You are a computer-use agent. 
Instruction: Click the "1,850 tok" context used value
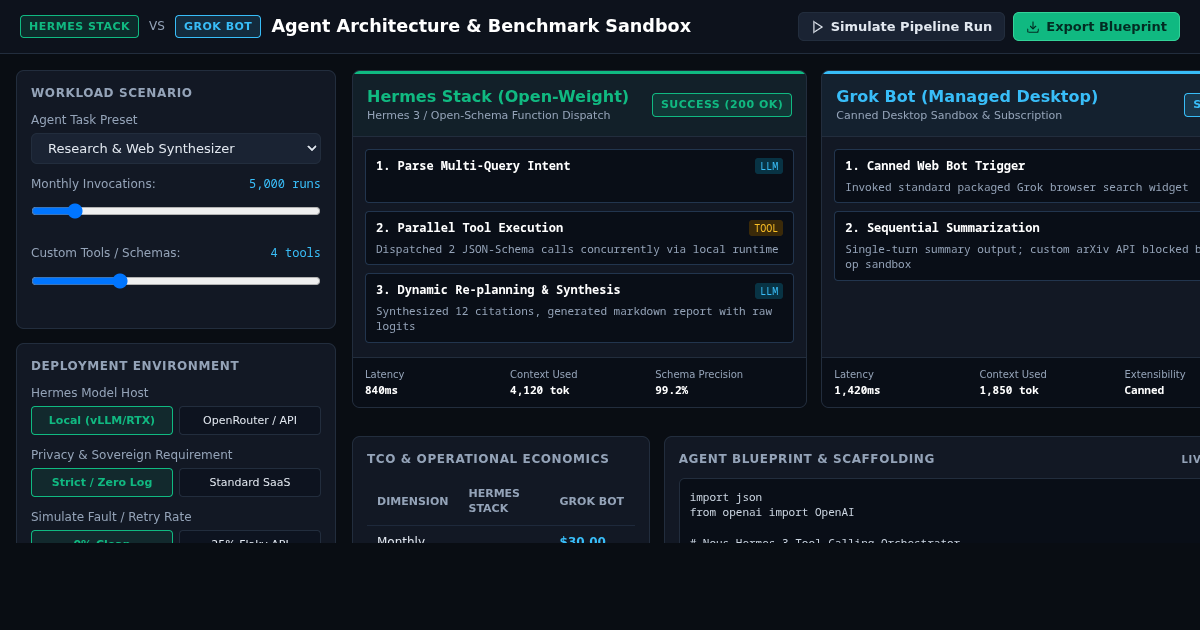click(x=1009, y=391)
